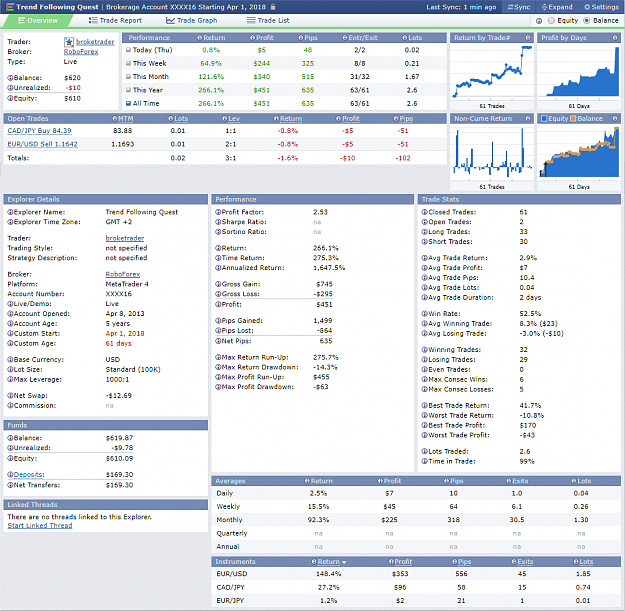Click the trader avatar icon beside broketrader
625x611 pixels.
[69, 41]
